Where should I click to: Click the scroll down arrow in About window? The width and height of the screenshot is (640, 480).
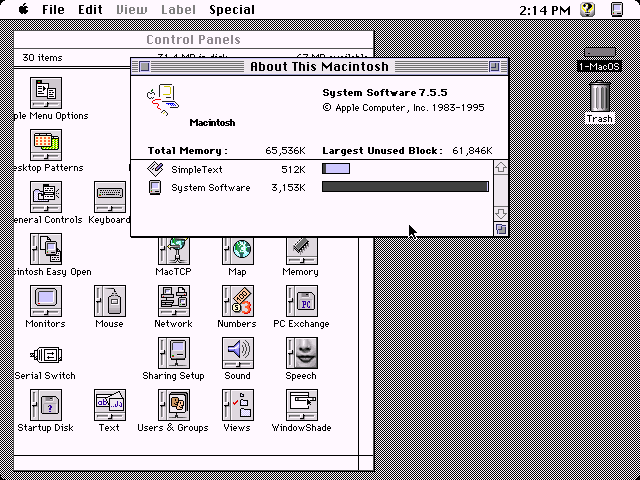click(501, 214)
